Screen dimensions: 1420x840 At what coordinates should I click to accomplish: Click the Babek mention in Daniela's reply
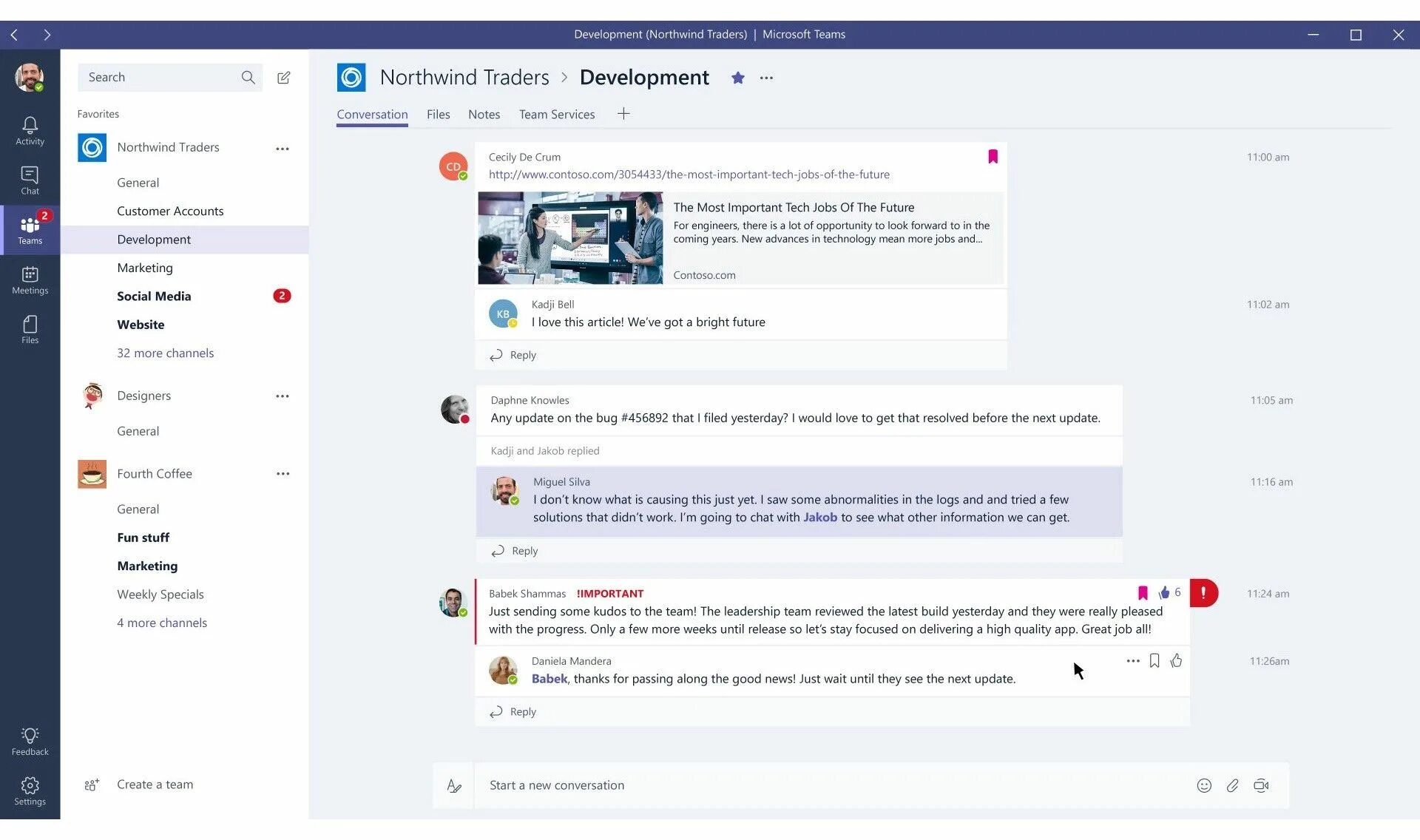pyautogui.click(x=550, y=678)
